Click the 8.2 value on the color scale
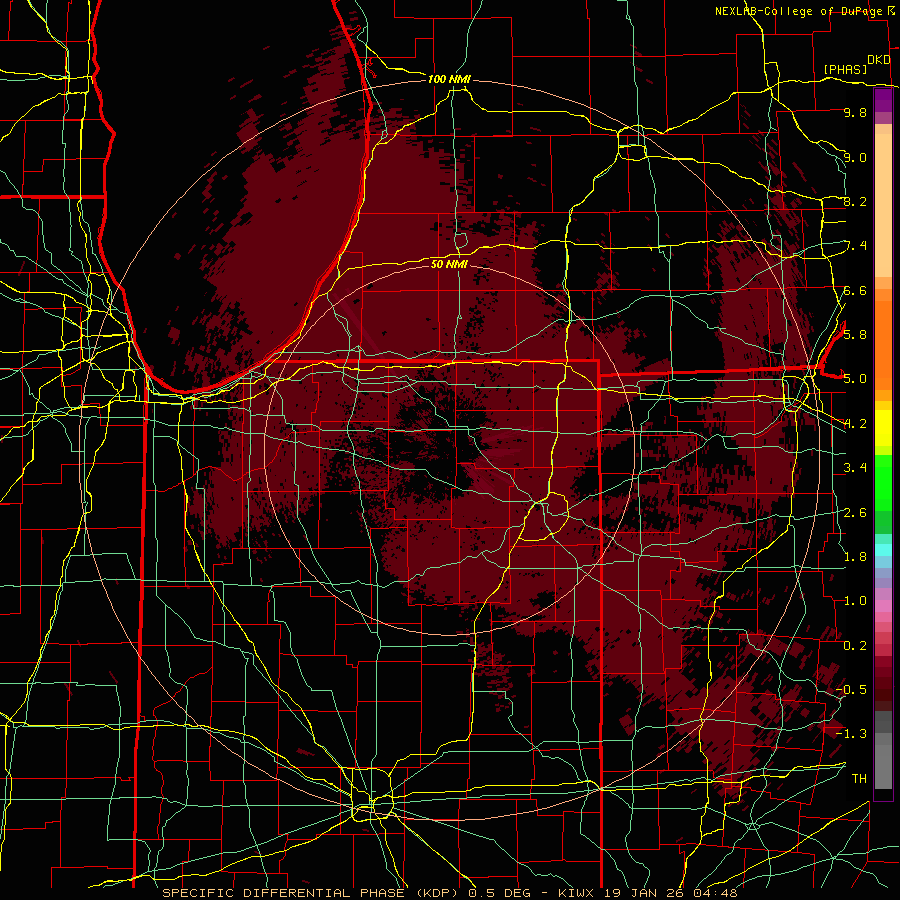The image size is (900, 900). point(855,201)
